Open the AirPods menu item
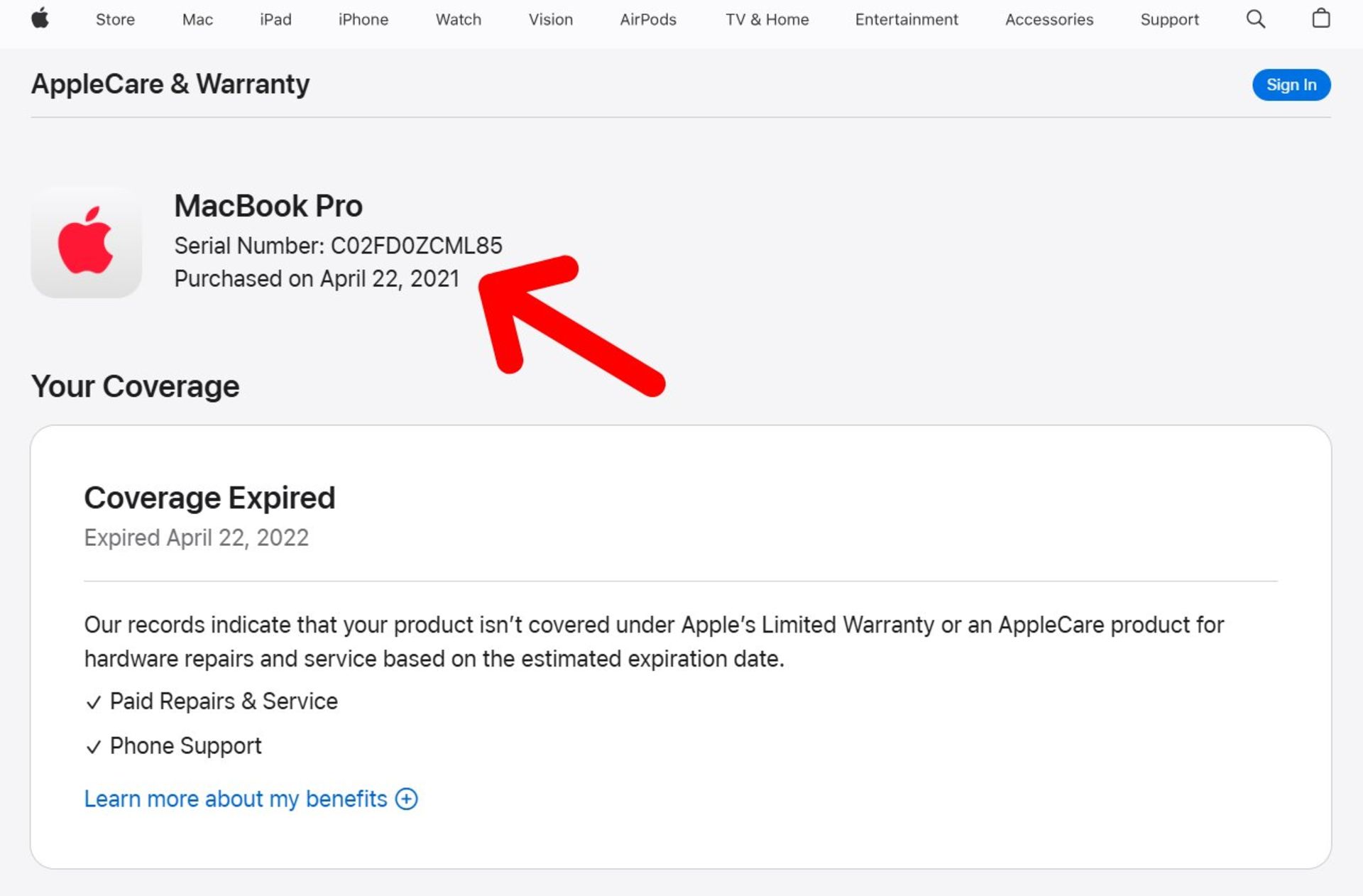 (x=647, y=19)
